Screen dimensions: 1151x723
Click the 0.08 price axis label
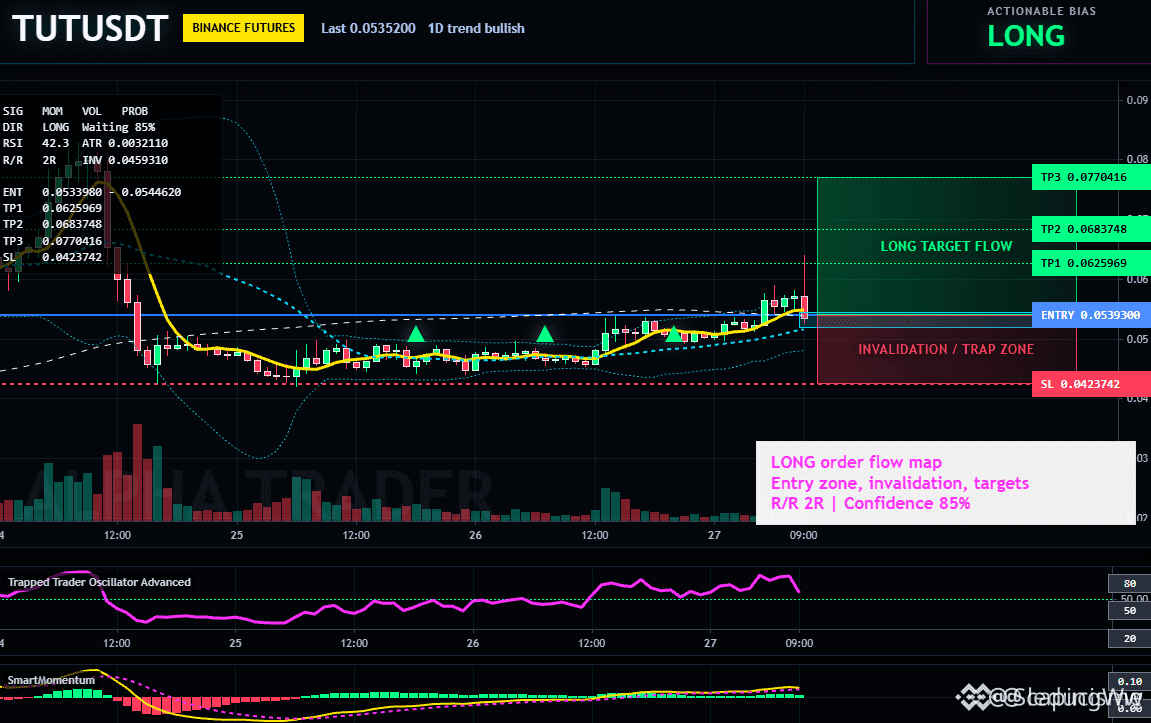(1137, 159)
